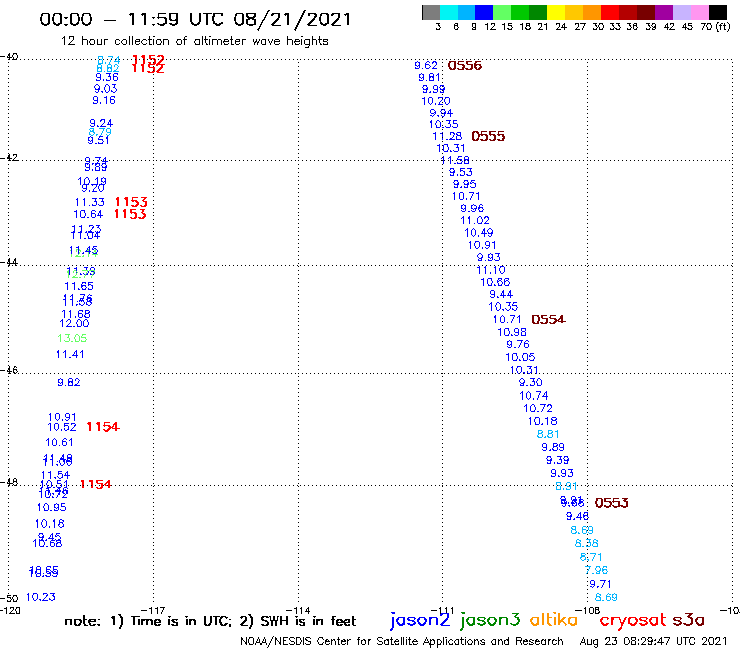Image resolution: width=740 pixels, height=650 pixels.
Task: Select the 0554 time stamp
Action: (x=548, y=320)
